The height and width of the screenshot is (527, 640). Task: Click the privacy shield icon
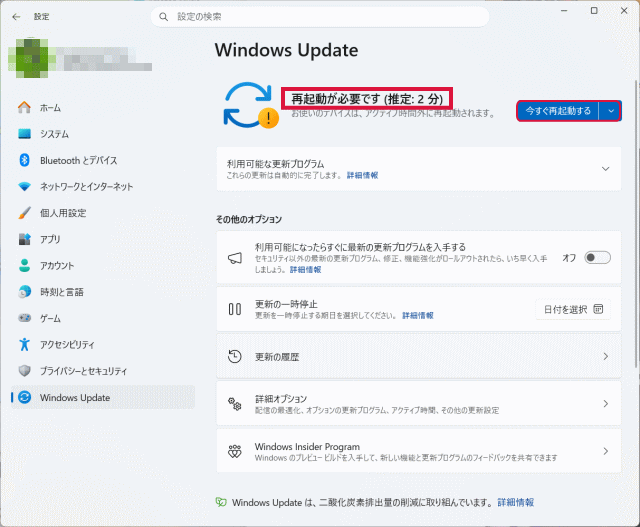24,371
